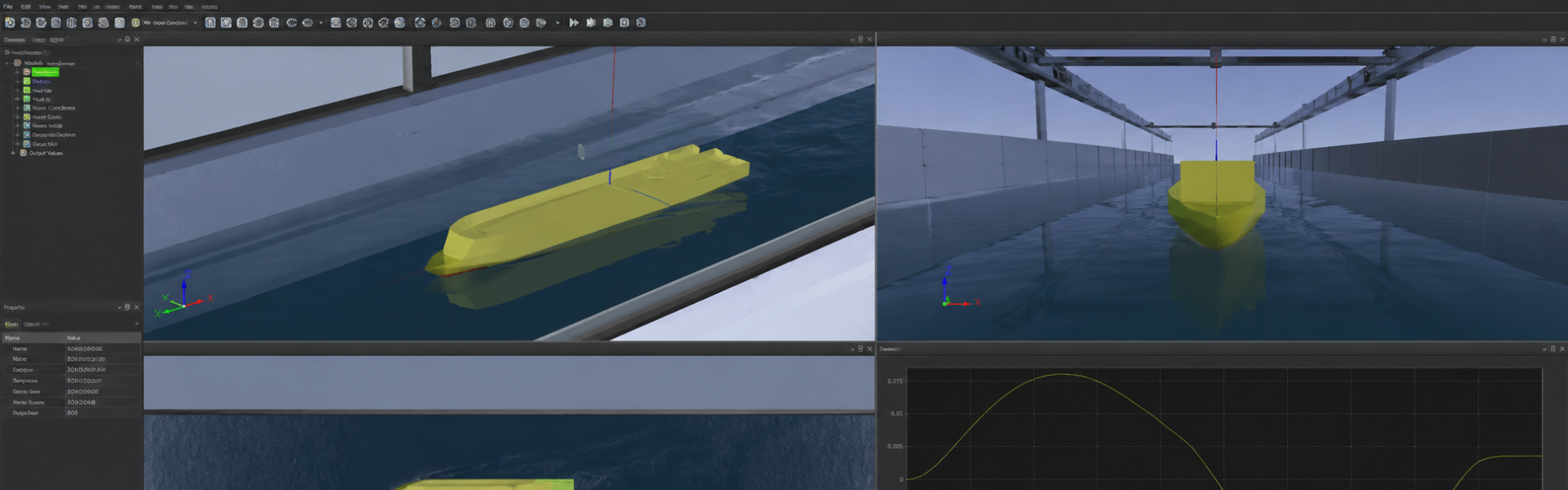Click the Name column header
This screenshot has width=1568, height=490.
(33, 337)
